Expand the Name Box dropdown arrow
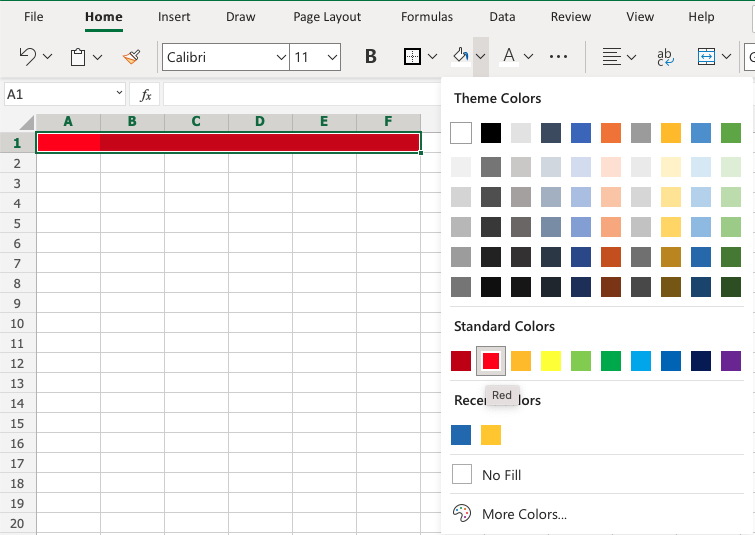 118,94
